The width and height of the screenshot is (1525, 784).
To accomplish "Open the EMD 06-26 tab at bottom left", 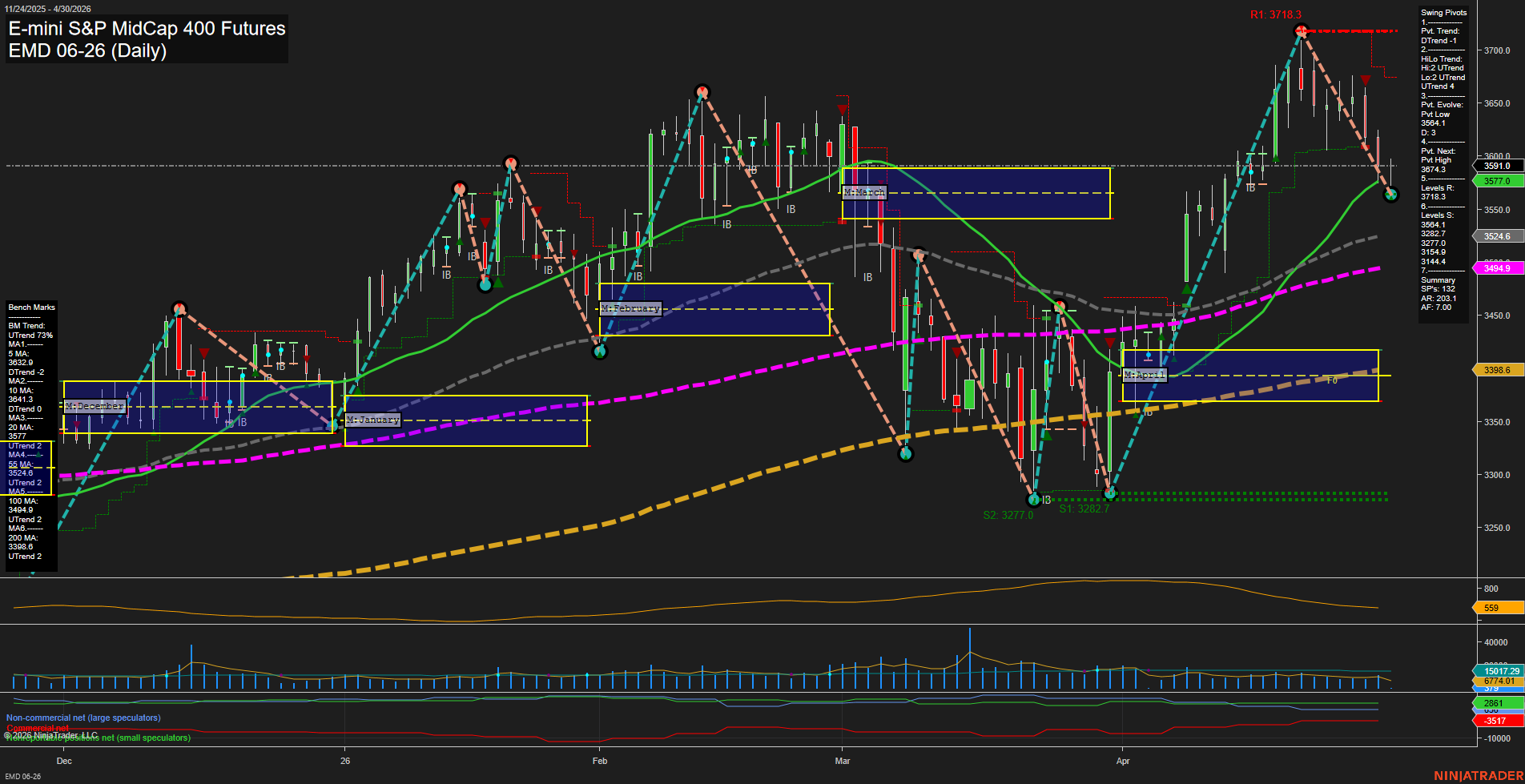I will 22,776.
